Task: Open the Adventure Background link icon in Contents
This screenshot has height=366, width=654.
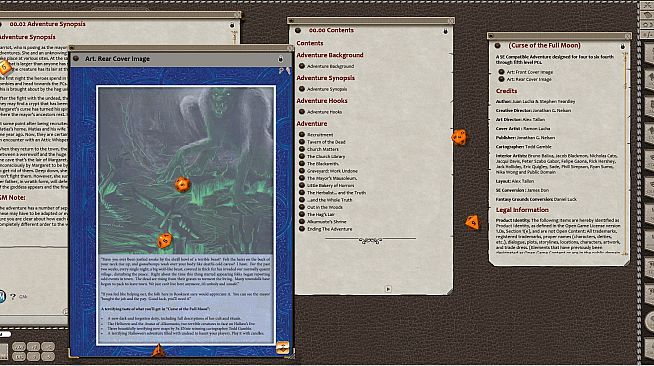Action: (x=302, y=66)
